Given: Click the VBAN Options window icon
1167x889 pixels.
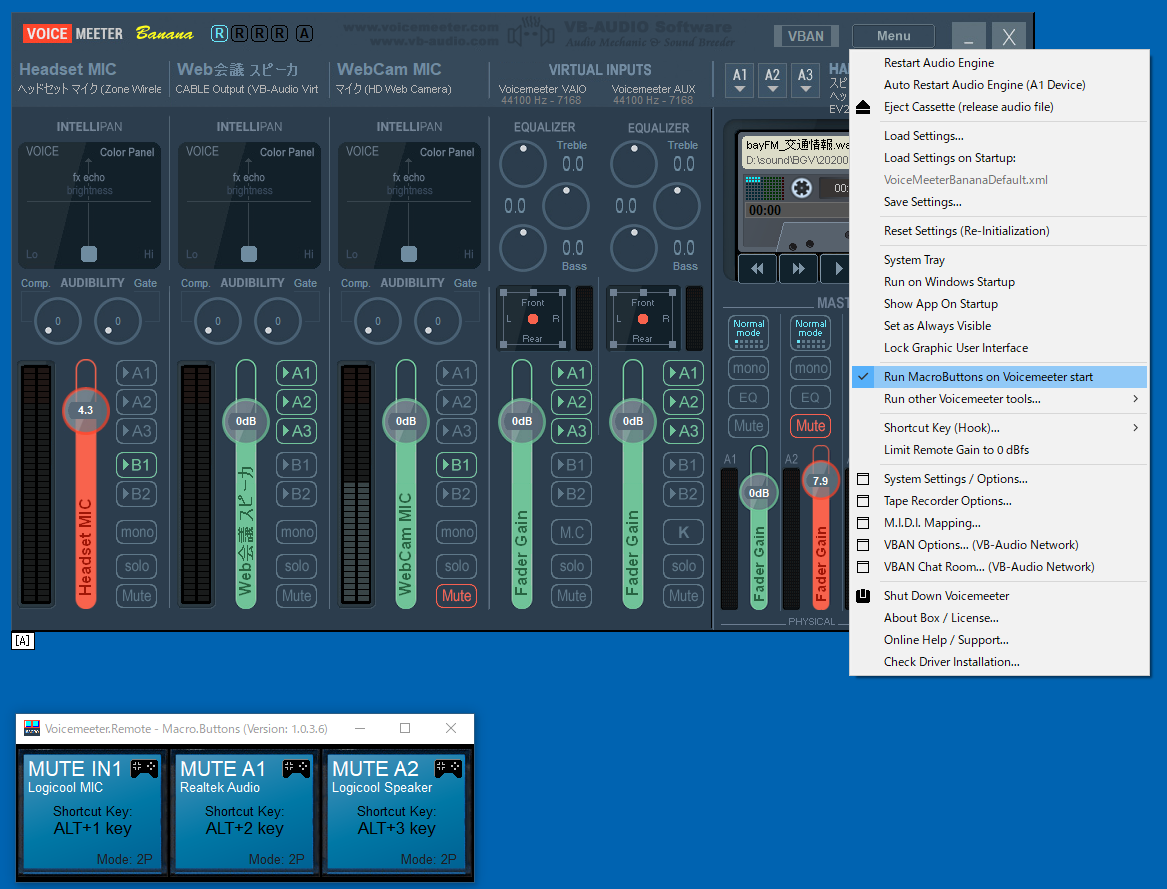Looking at the screenshot, I should [863, 545].
